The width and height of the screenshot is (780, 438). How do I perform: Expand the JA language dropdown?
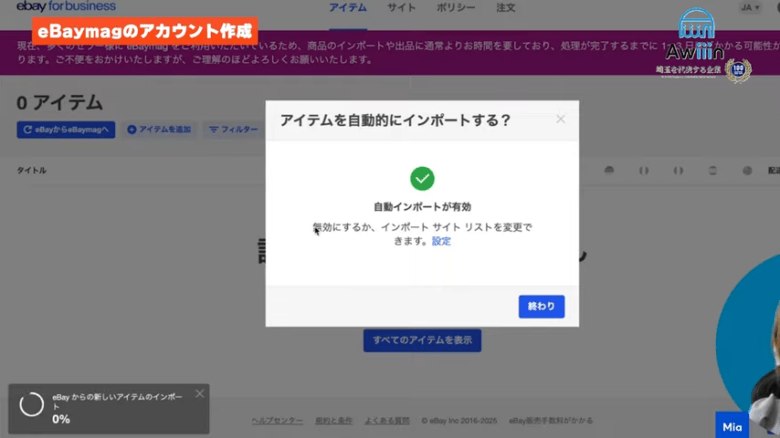point(749,8)
